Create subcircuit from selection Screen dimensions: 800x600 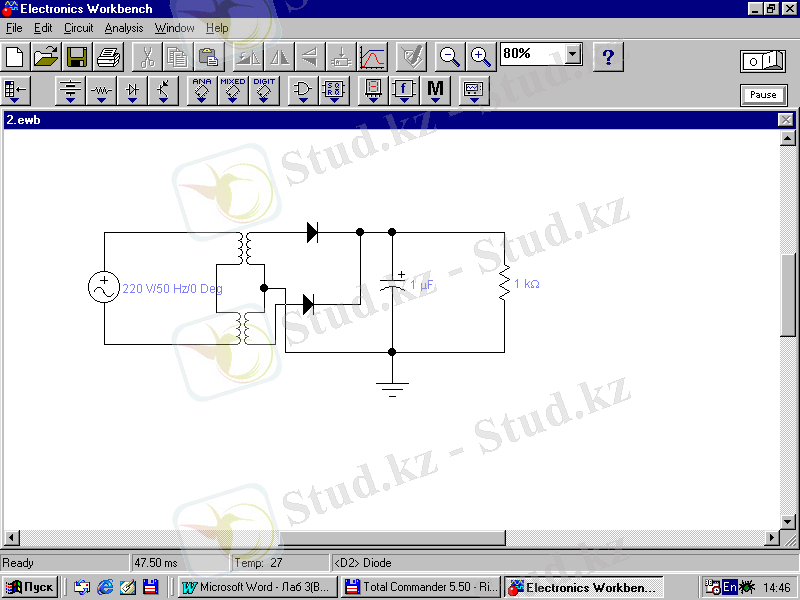341,57
